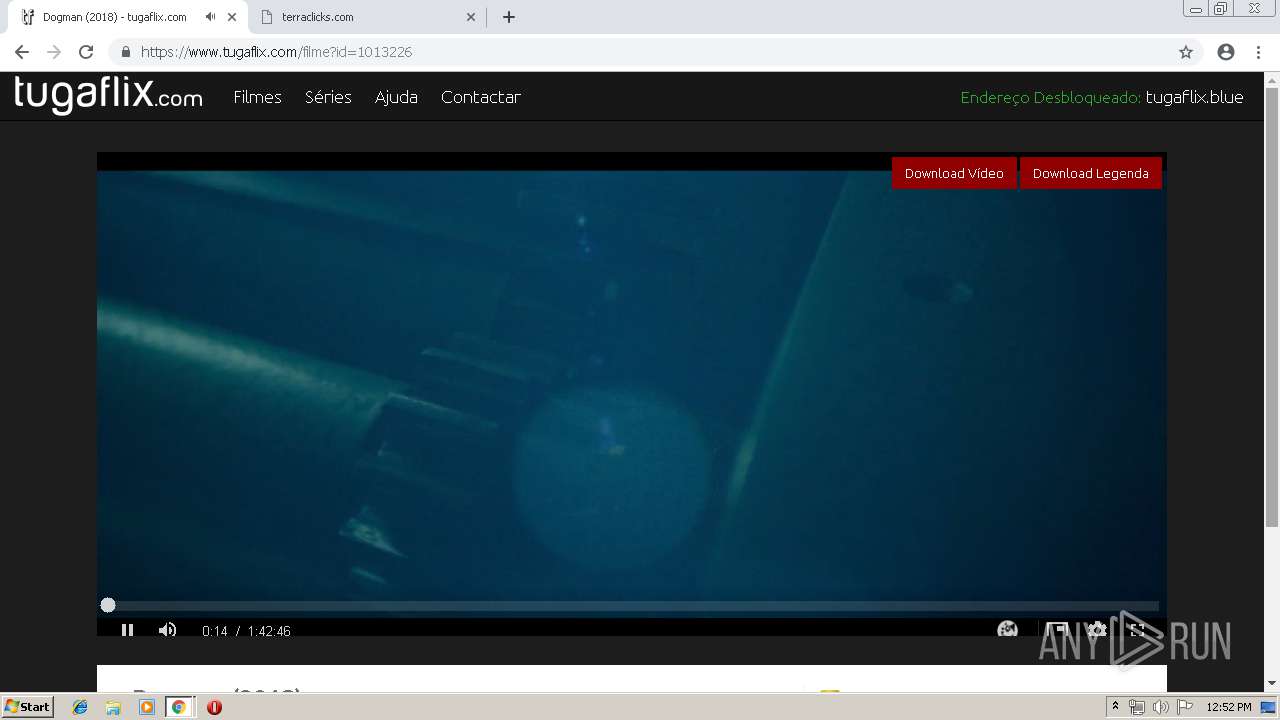Screen dimensions: 1280x720
Task: Open system volume tray icon
Action: pyautogui.click(x=1160, y=707)
